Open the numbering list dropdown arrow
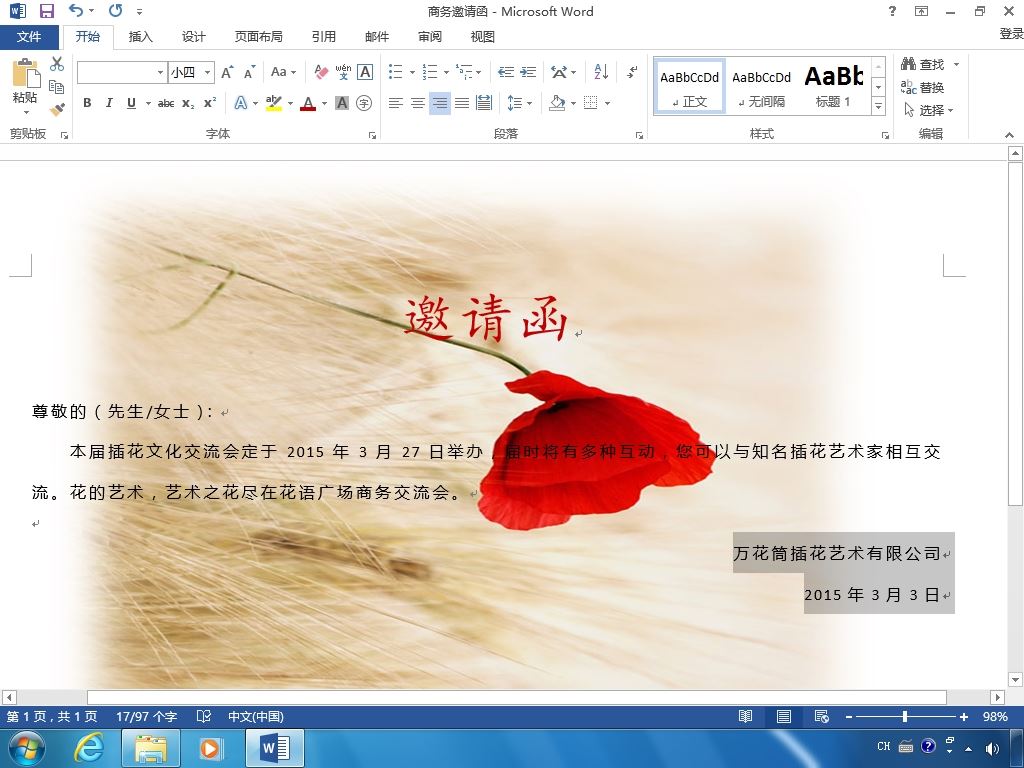This screenshot has height=768, width=1024. (x=446, y=72)
